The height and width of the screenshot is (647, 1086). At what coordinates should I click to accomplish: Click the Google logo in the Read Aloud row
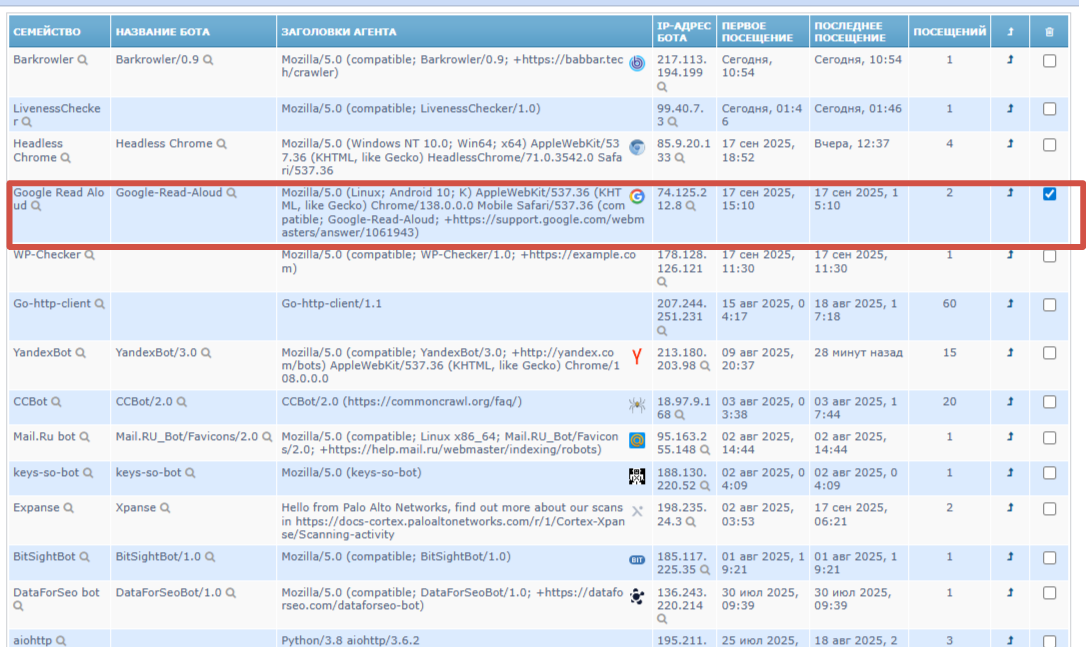pyautogui.click(x=637, y=195)
